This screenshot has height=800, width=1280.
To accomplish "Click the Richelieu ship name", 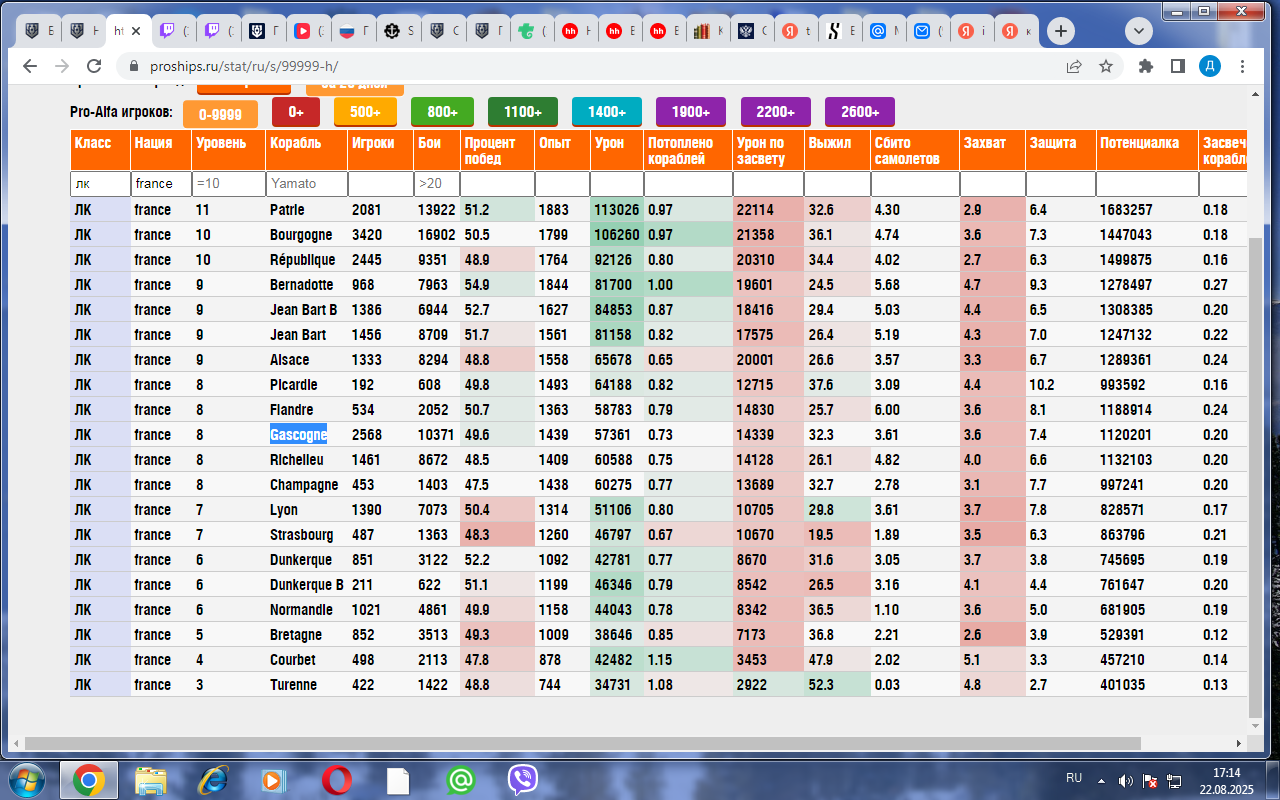I will 297,460.
